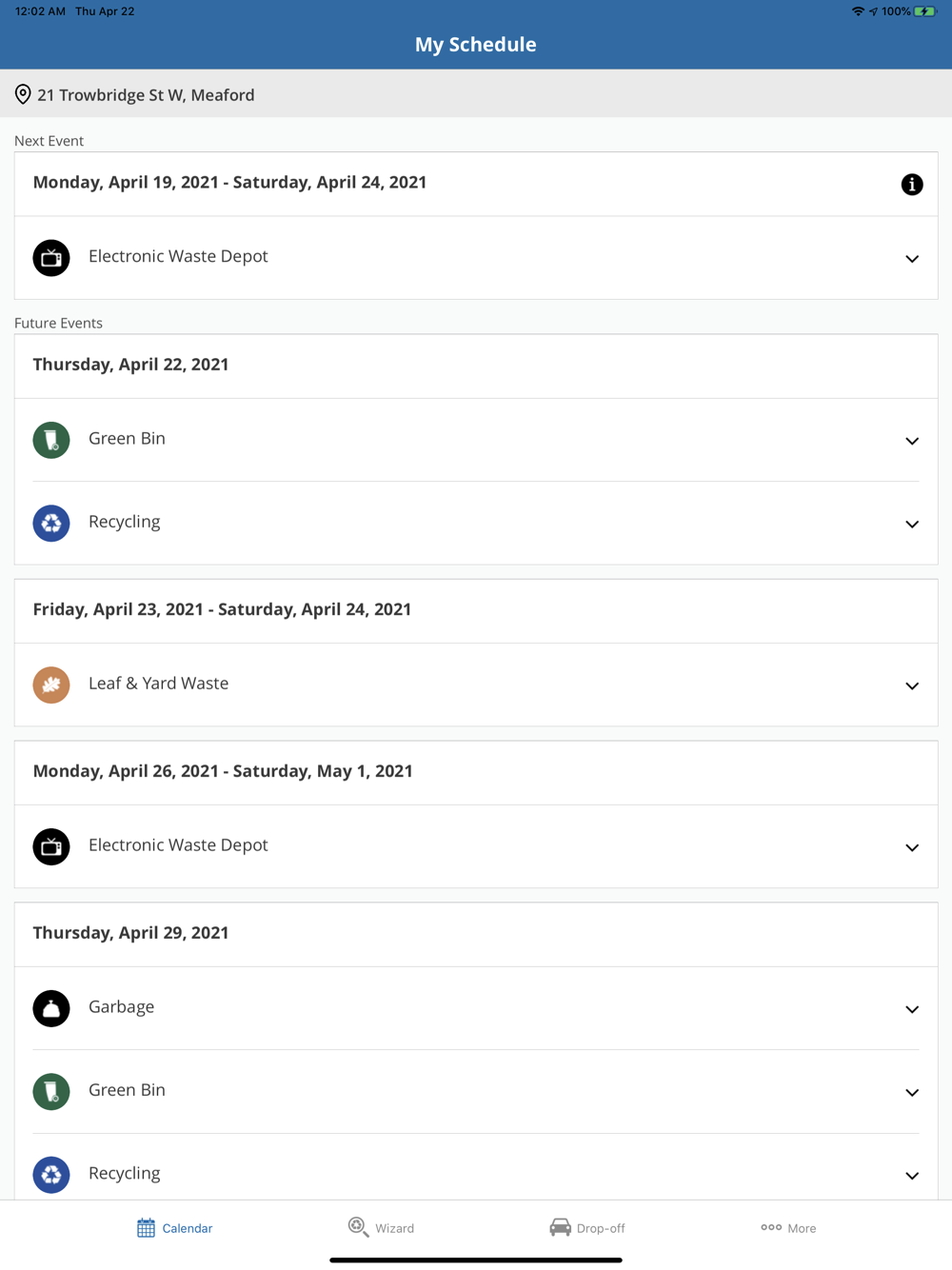Tap the Recycling icon for April 22
The width and height of the screenshot is (952, 1270).
point(51,523)
